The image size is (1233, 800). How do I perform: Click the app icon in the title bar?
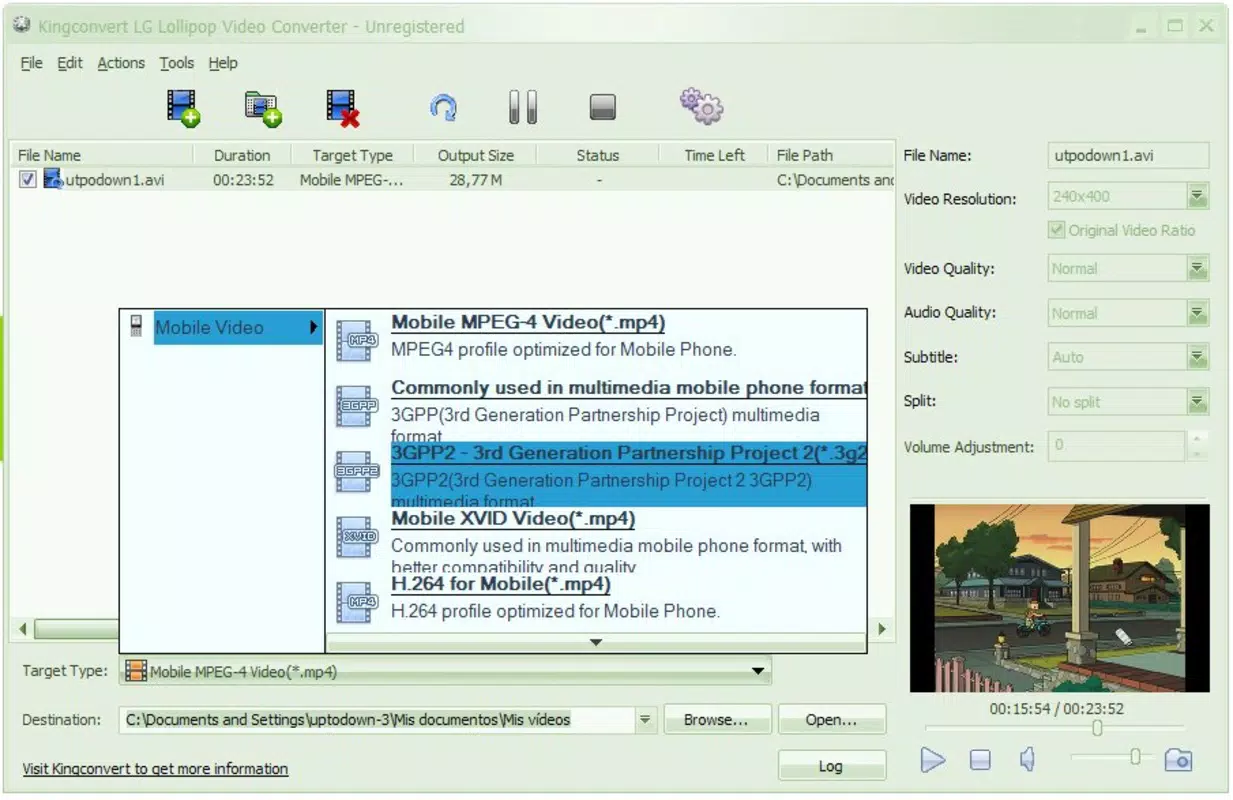coord(21,25)
